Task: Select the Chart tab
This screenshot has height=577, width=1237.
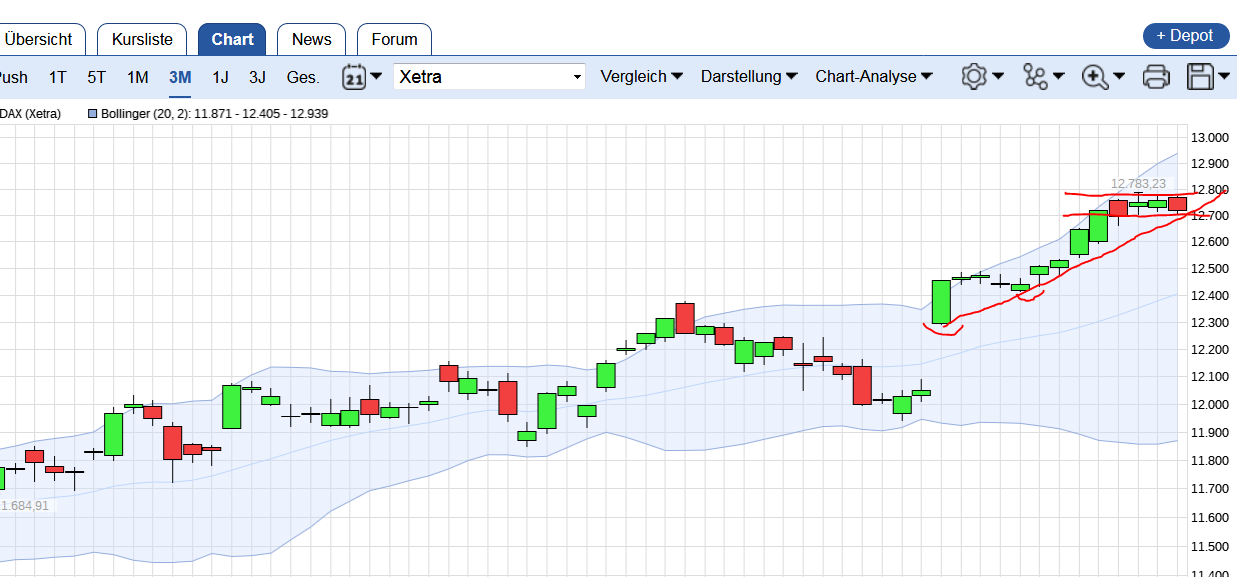Action: coord(232,39)
